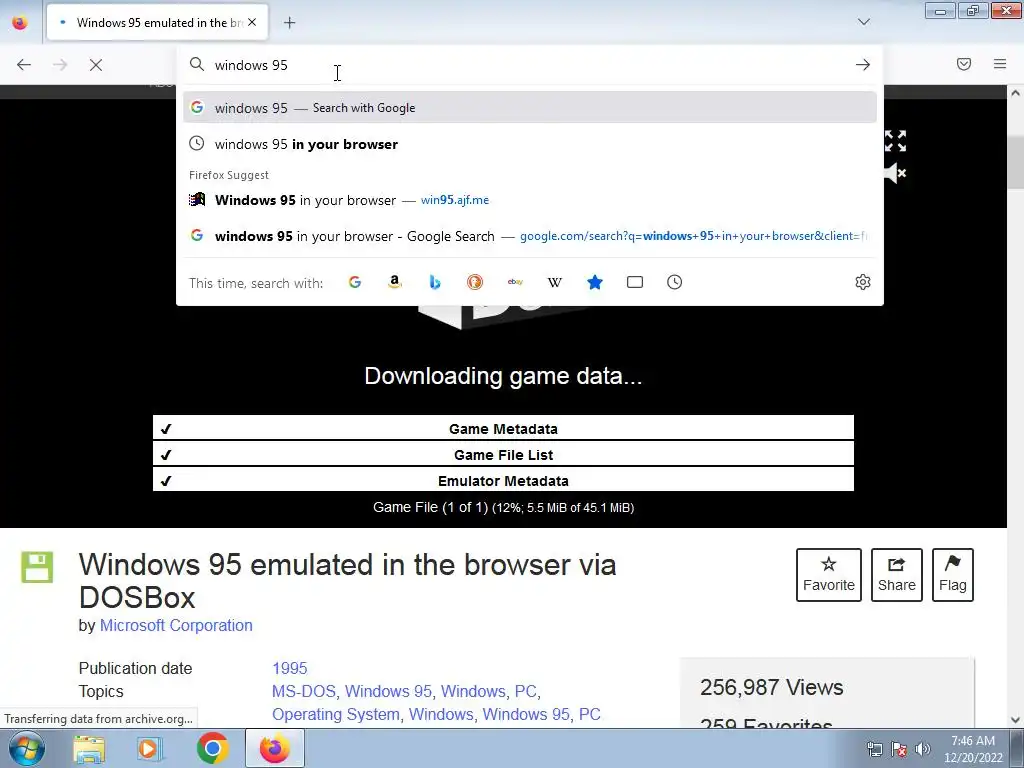Viewport: 1024px width, 768px height.
Task: Save to Pocket icon
Action: [964, 64]
